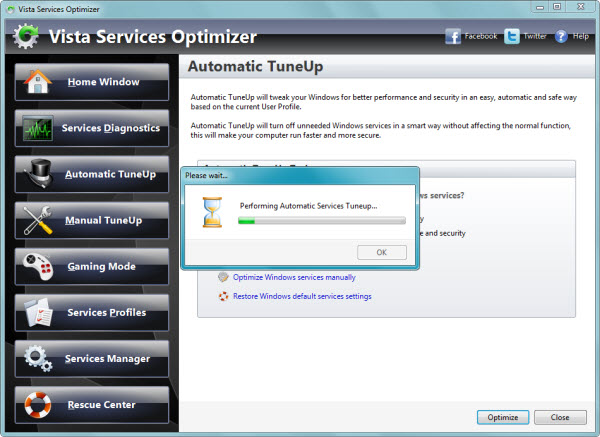The image size is (600, 437).
Task: Click the gears icon for Services Manager
Action: 38,359
